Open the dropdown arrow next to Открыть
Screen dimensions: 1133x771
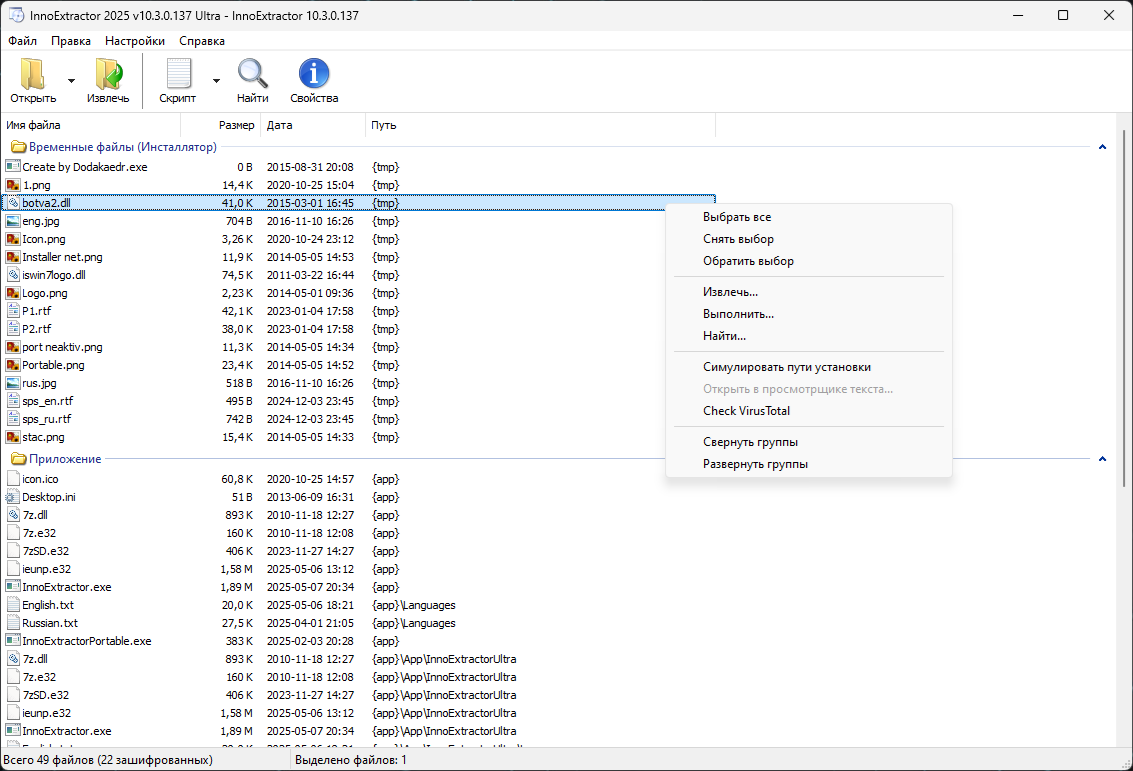coord(71,81)
